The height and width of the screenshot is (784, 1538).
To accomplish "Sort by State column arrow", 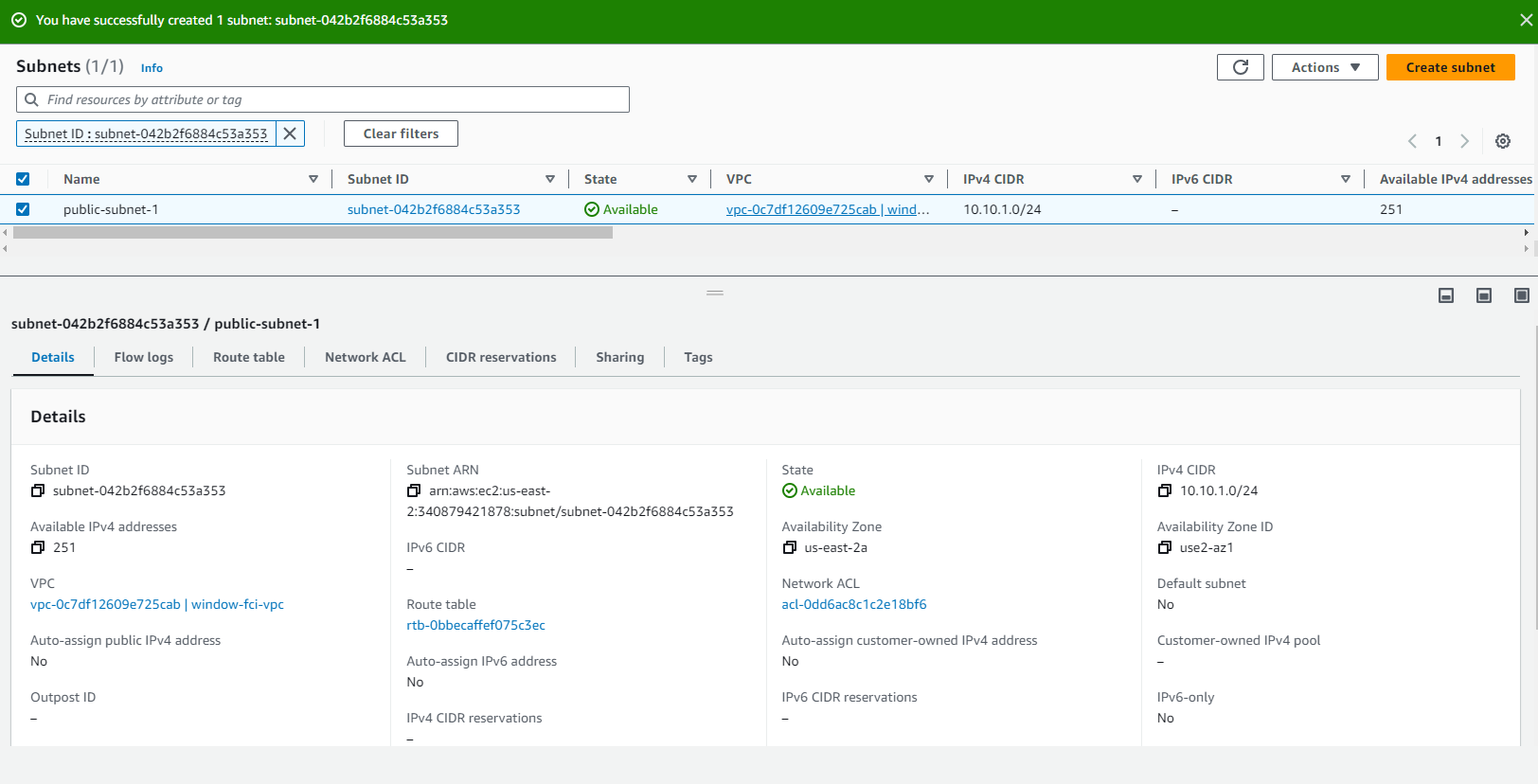I will (692, 179).
